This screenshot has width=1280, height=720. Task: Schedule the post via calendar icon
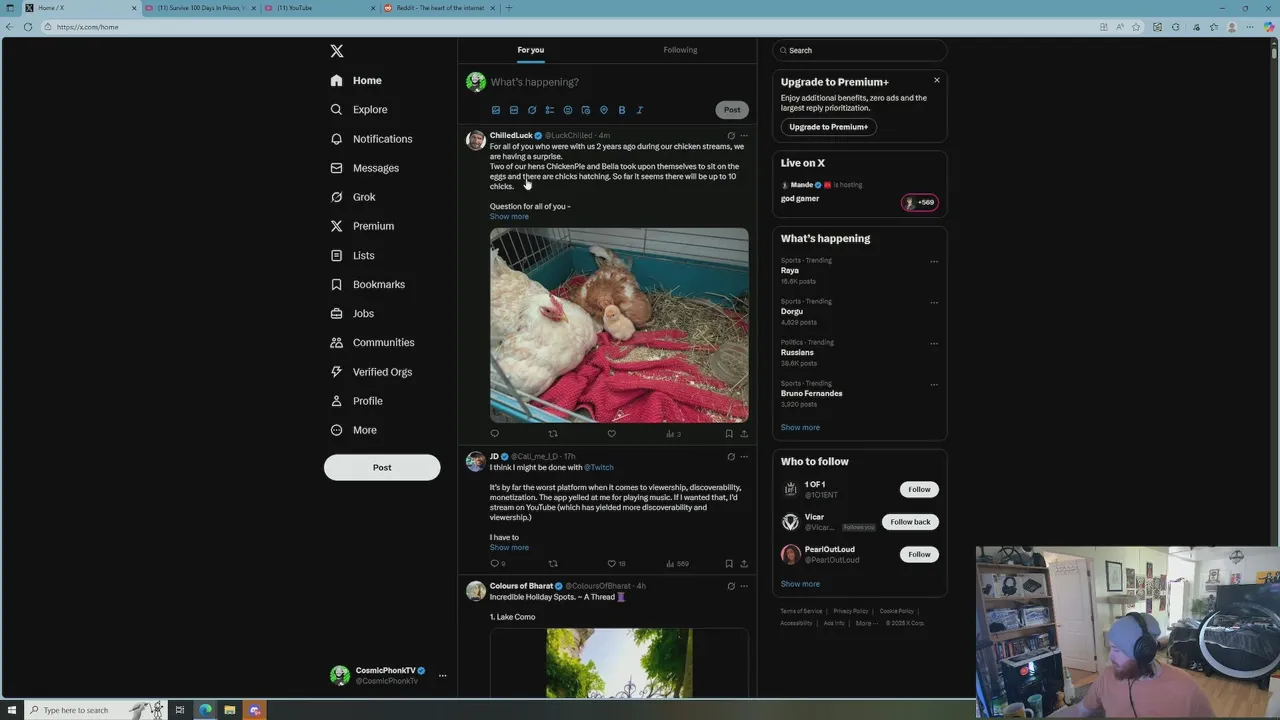(586, 110)
